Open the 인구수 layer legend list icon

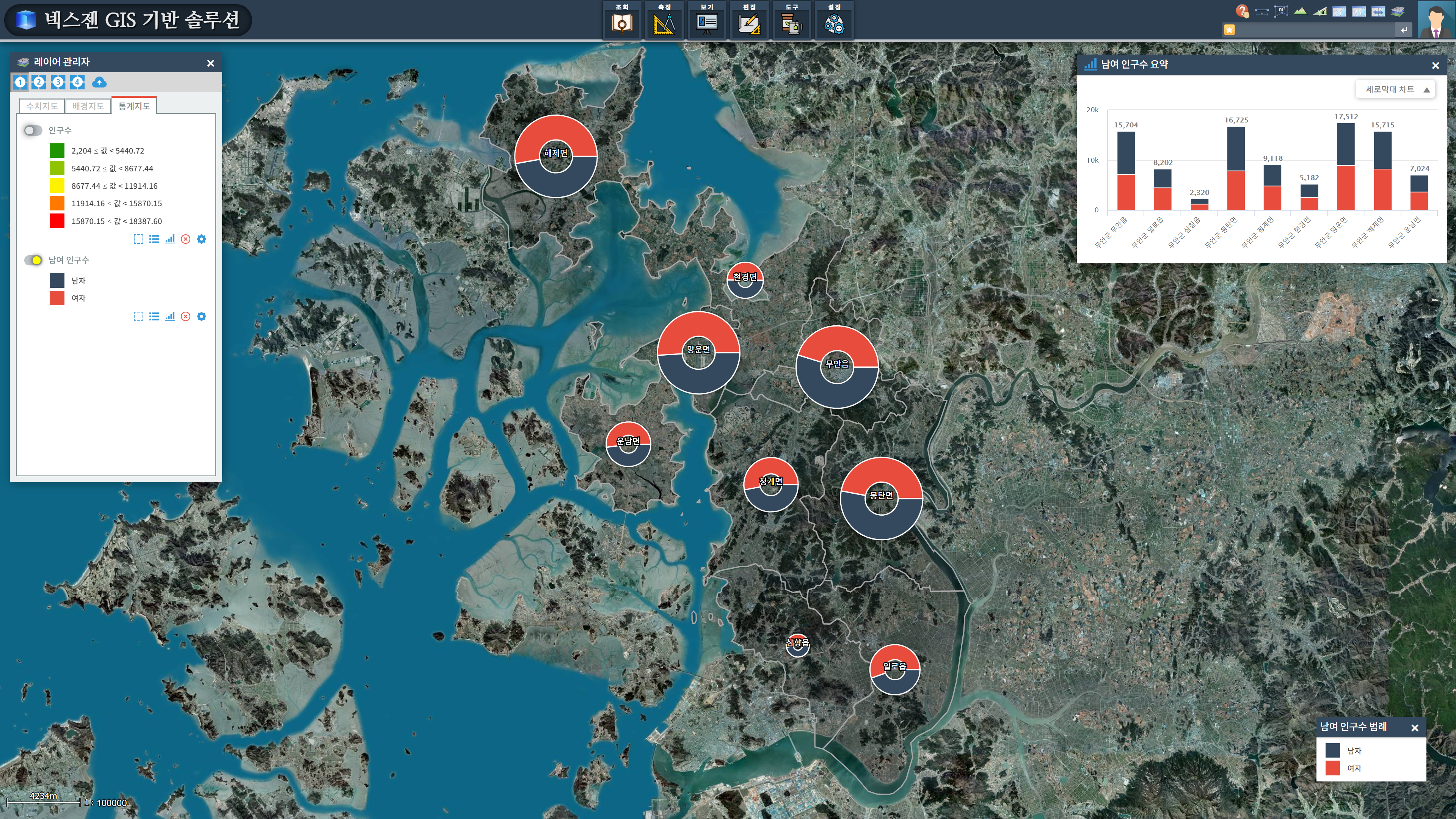pos(154,239)
